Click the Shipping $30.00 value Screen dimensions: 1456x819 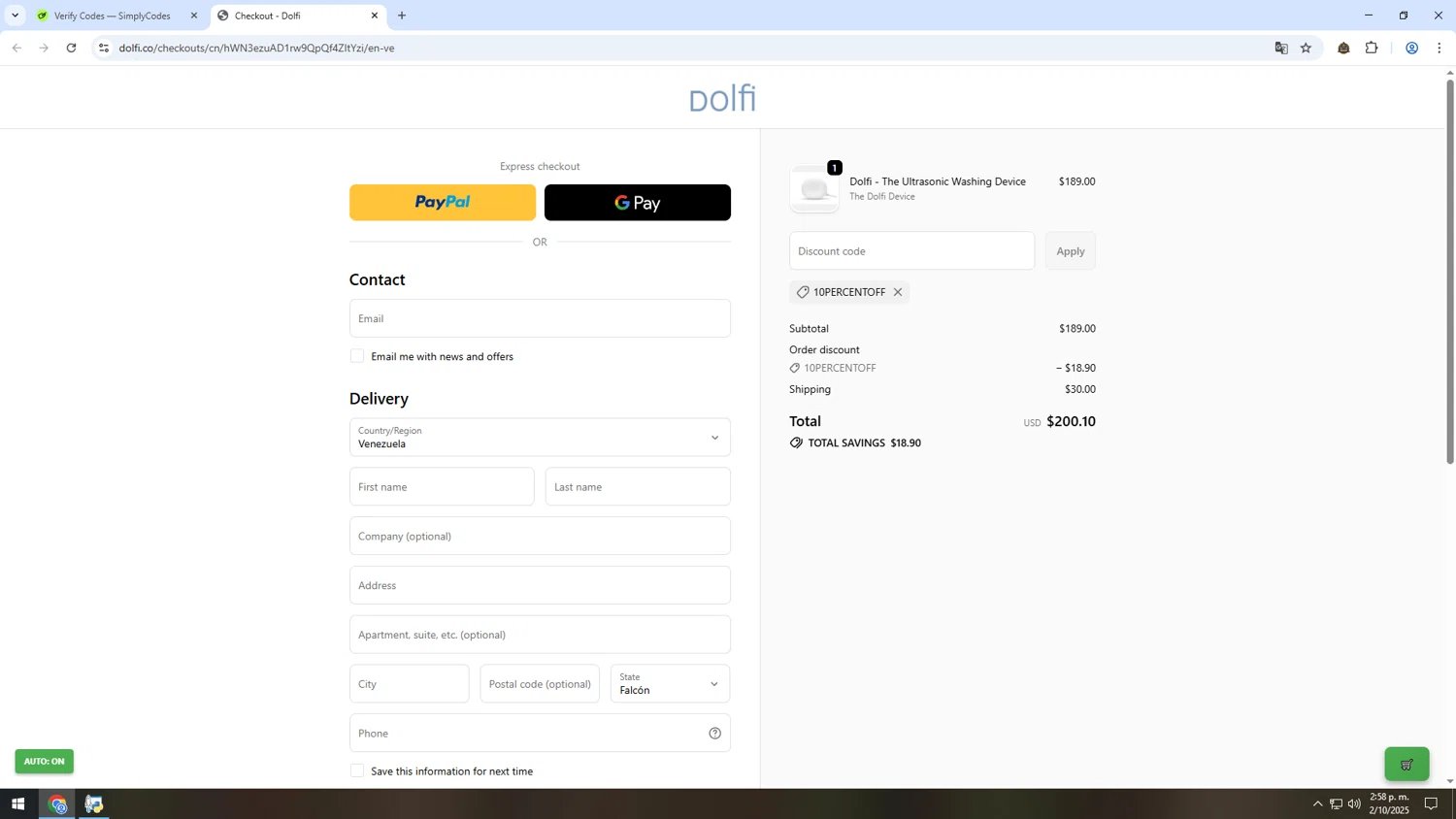pyautogui.click(x=1080, y=389)
